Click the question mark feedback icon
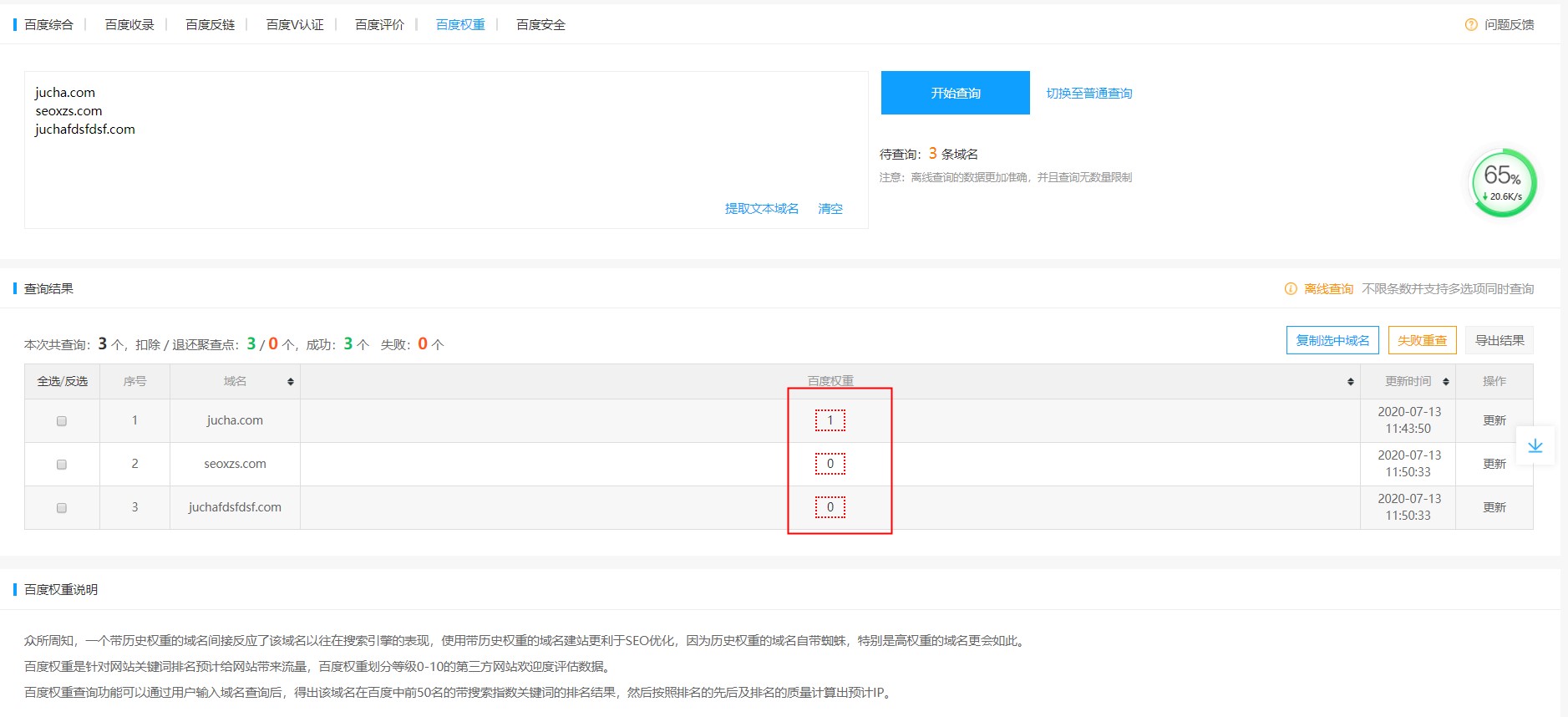Viewport: 1568px width, 717px height. point(1471,25)
